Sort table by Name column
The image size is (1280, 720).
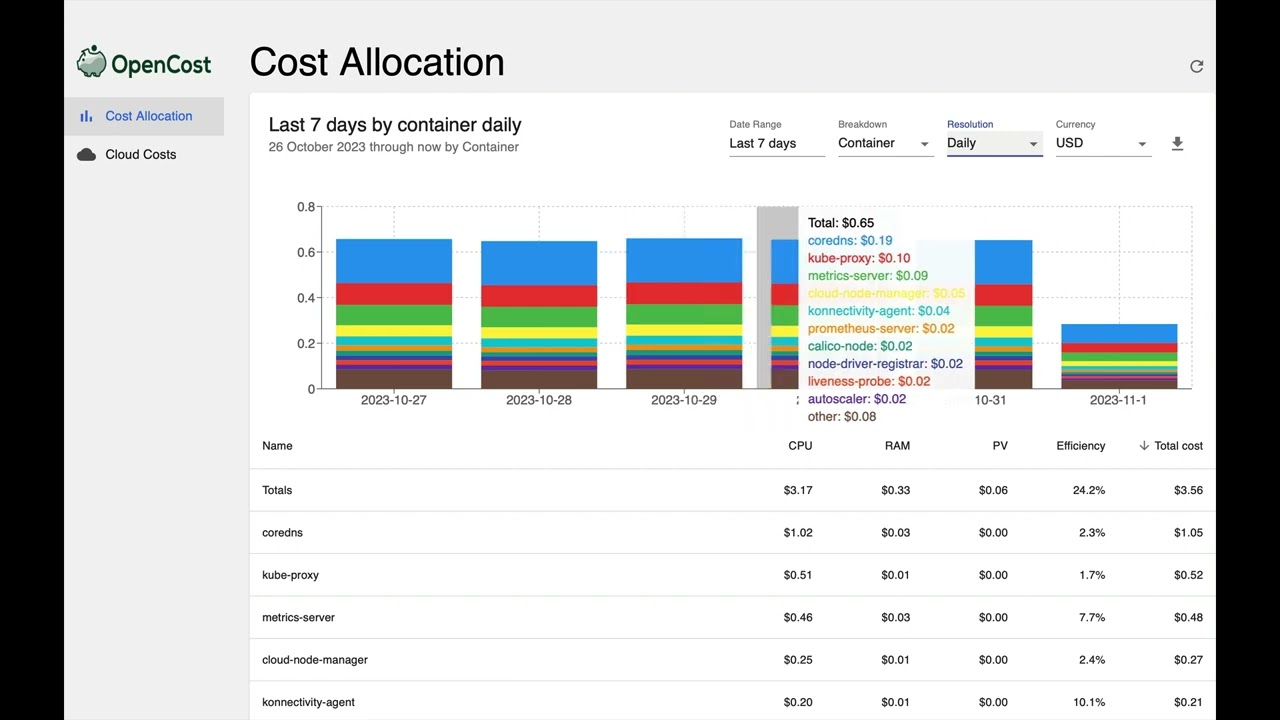[x=277, y=446]
